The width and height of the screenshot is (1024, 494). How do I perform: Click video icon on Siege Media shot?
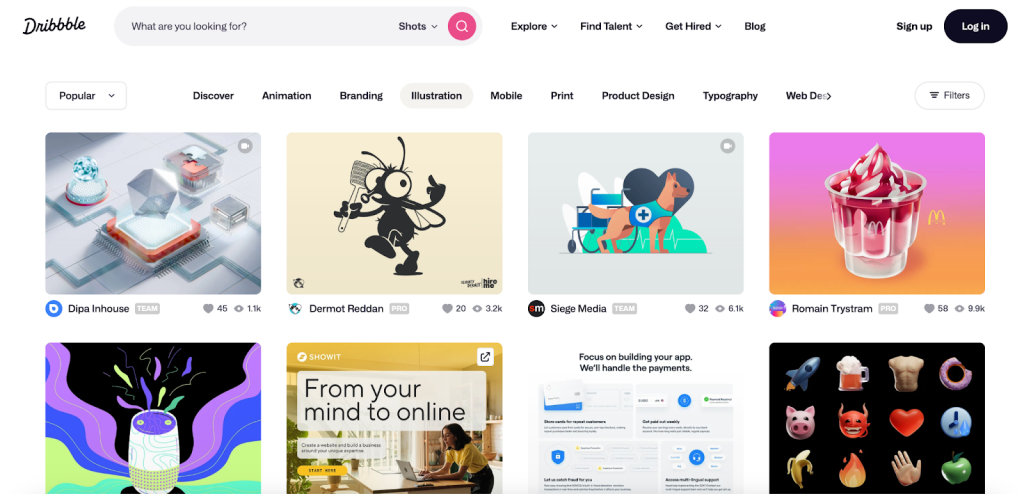[x=728, y=146]
